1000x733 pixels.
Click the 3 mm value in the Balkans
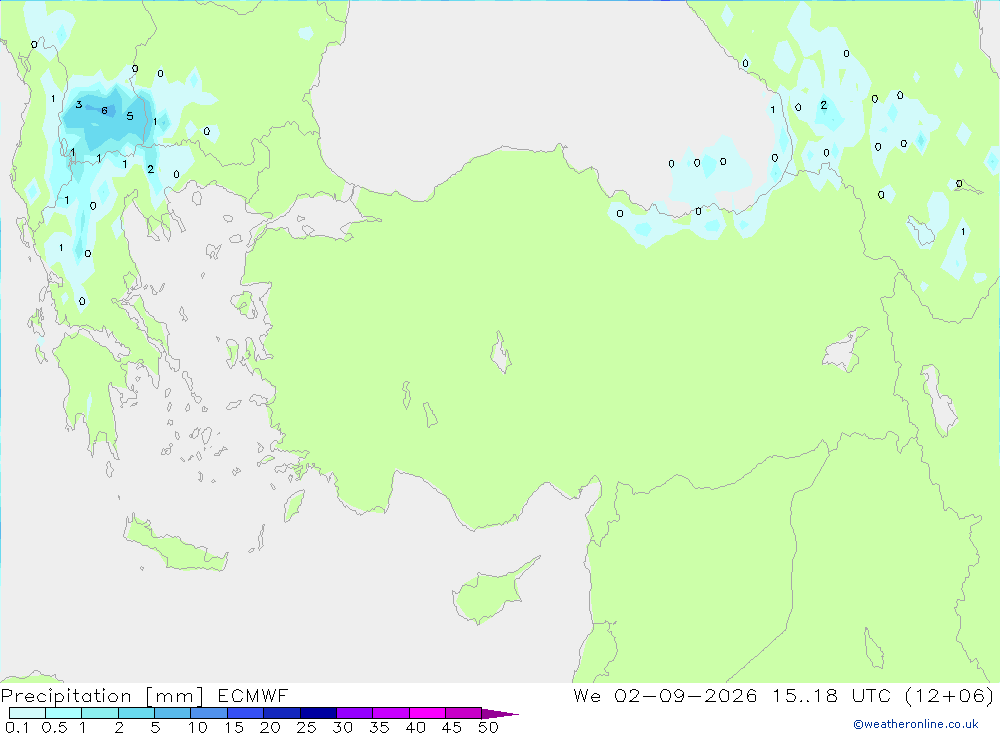(78, 105)
